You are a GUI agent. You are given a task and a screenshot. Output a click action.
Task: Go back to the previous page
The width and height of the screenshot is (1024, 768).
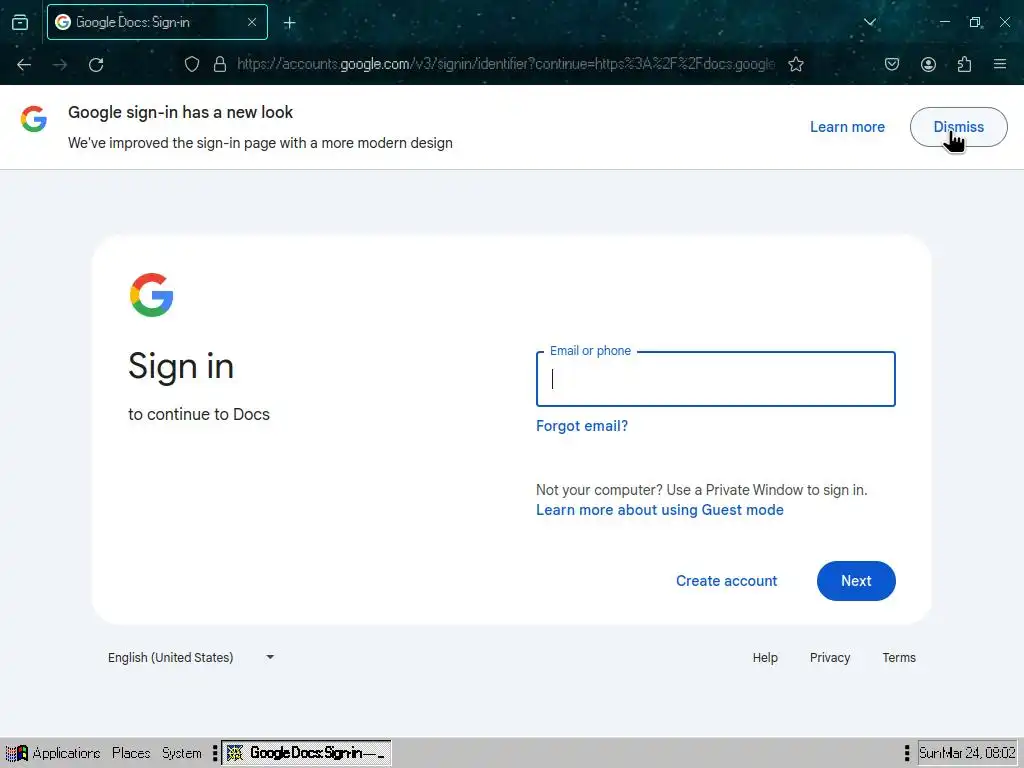click(24, 64)
